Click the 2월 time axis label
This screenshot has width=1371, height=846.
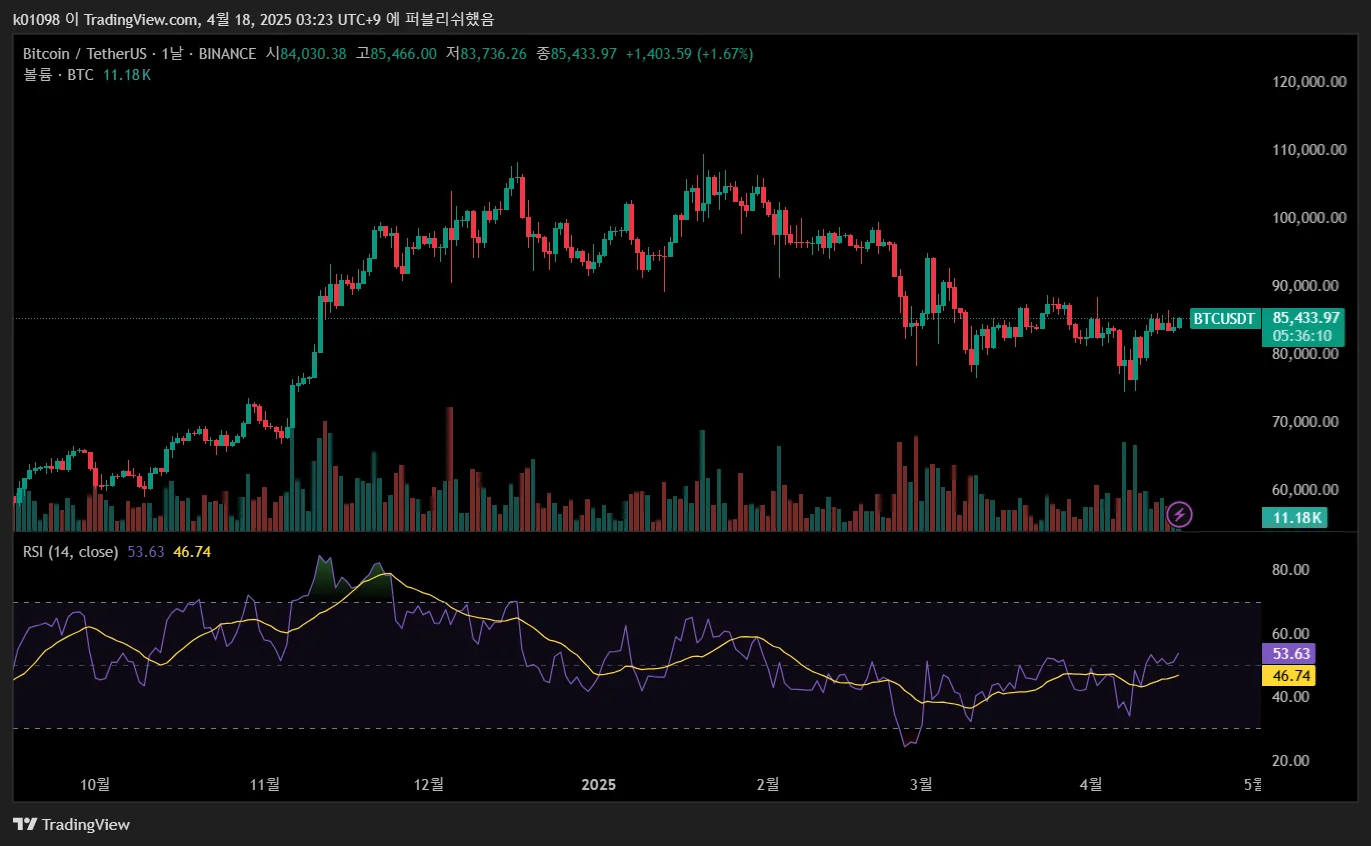tap(768, 785)
